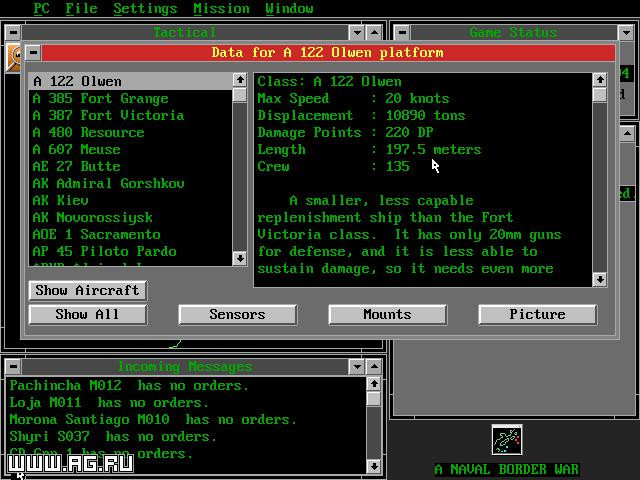Click the Data for A 122 Olwen title bar
The image size is (640, 480).
(328, 52)
